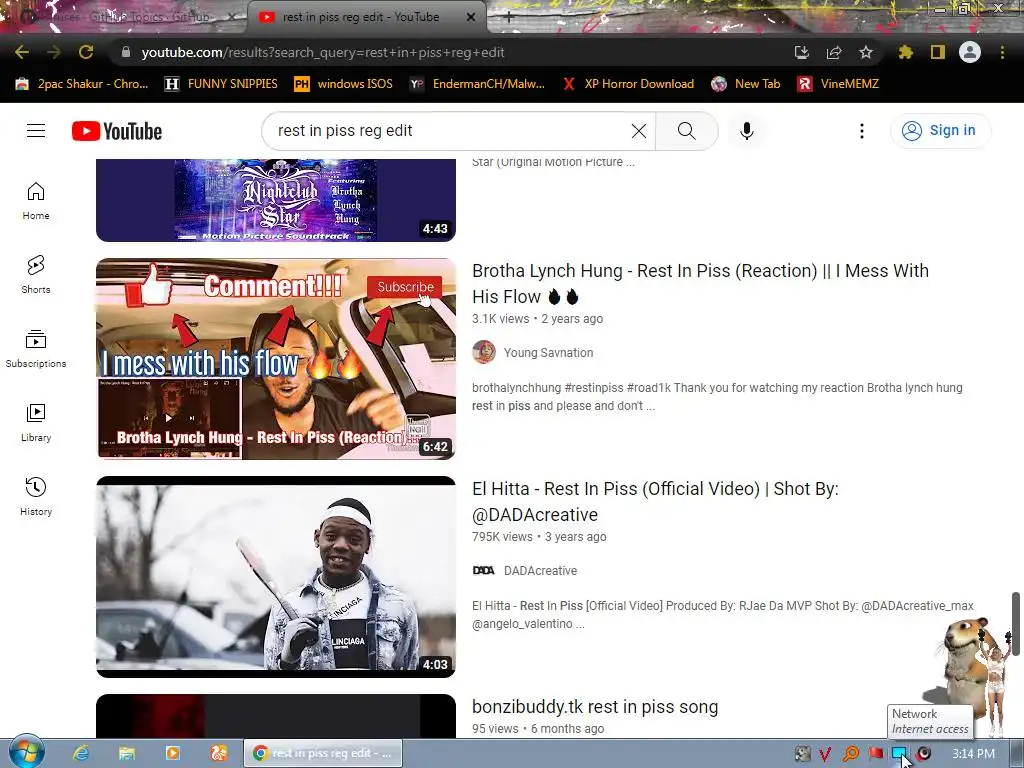Open History in the sidebar
Screen dimensions: 1024x768
(36, 496)
